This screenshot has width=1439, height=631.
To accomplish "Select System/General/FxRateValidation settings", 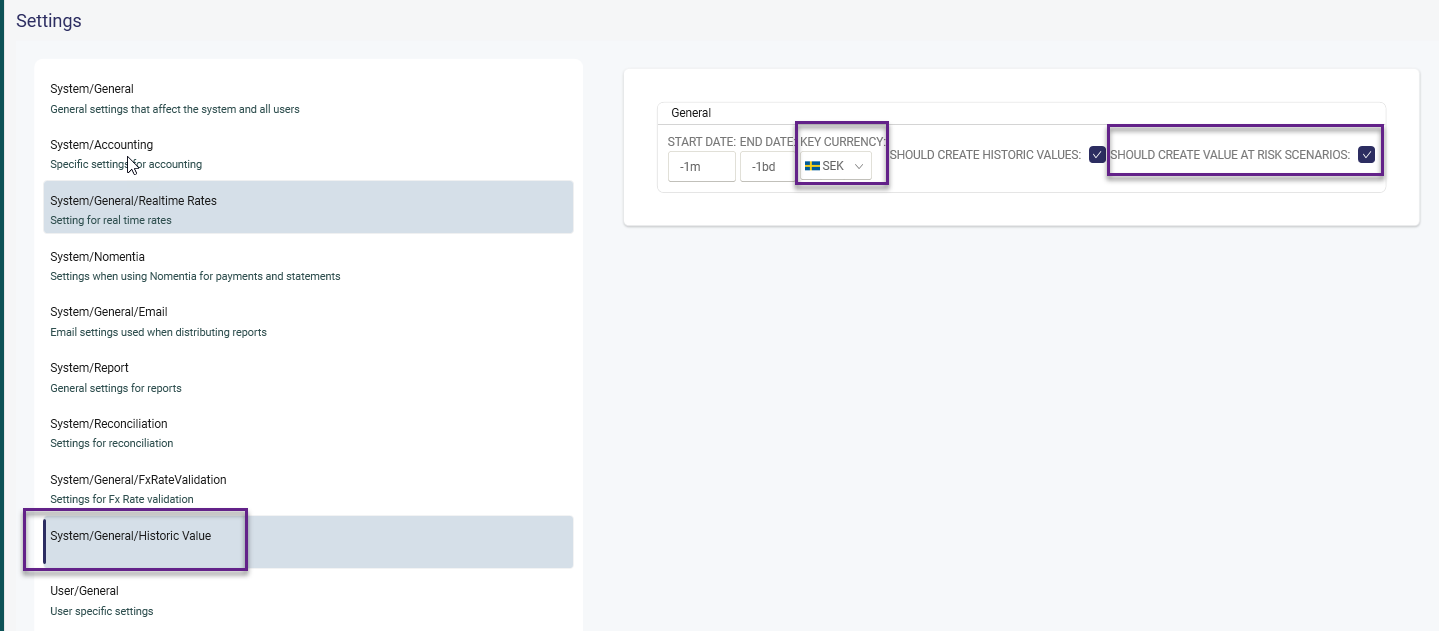I will pos(138,480).
